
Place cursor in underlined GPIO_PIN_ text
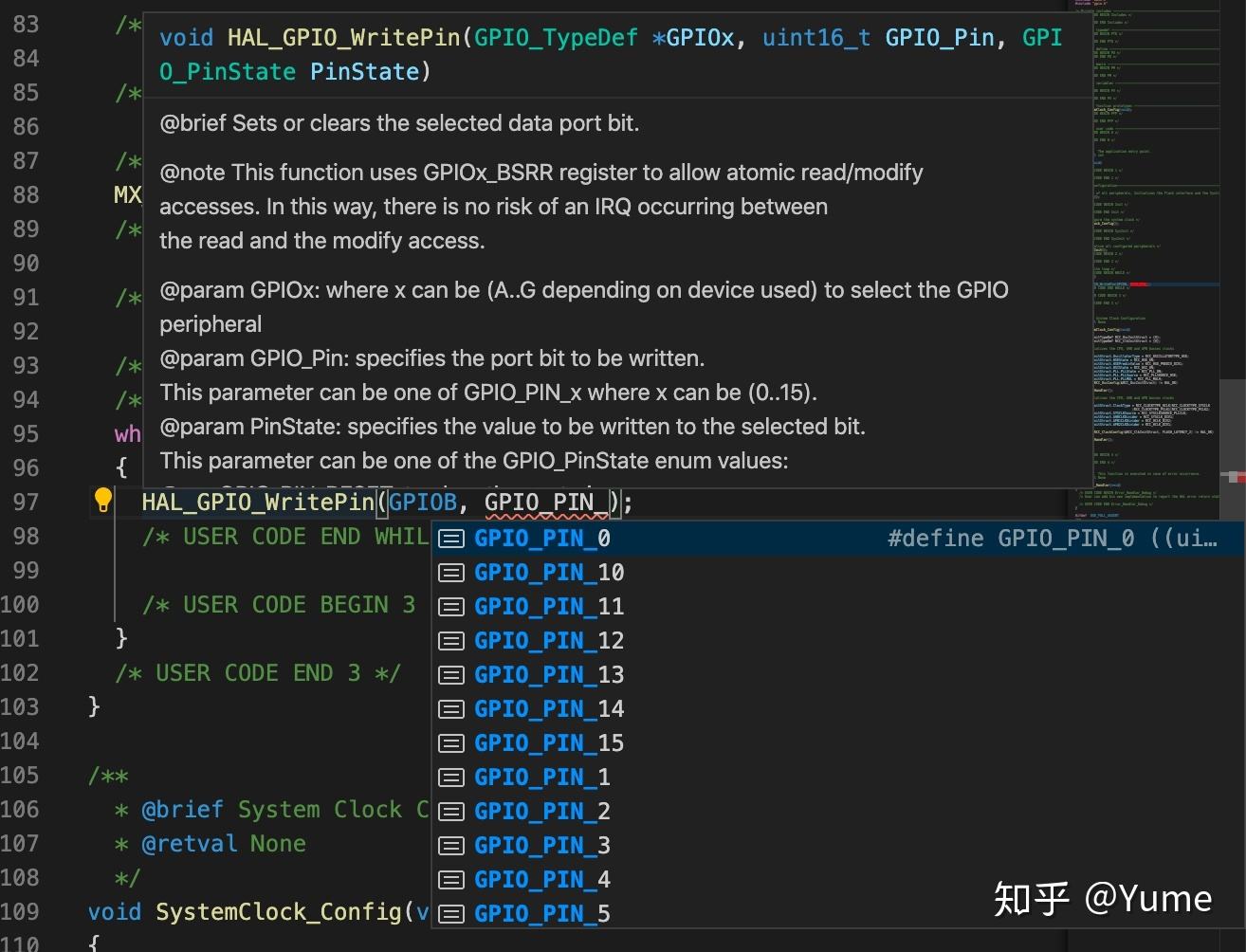pos(546,502)
